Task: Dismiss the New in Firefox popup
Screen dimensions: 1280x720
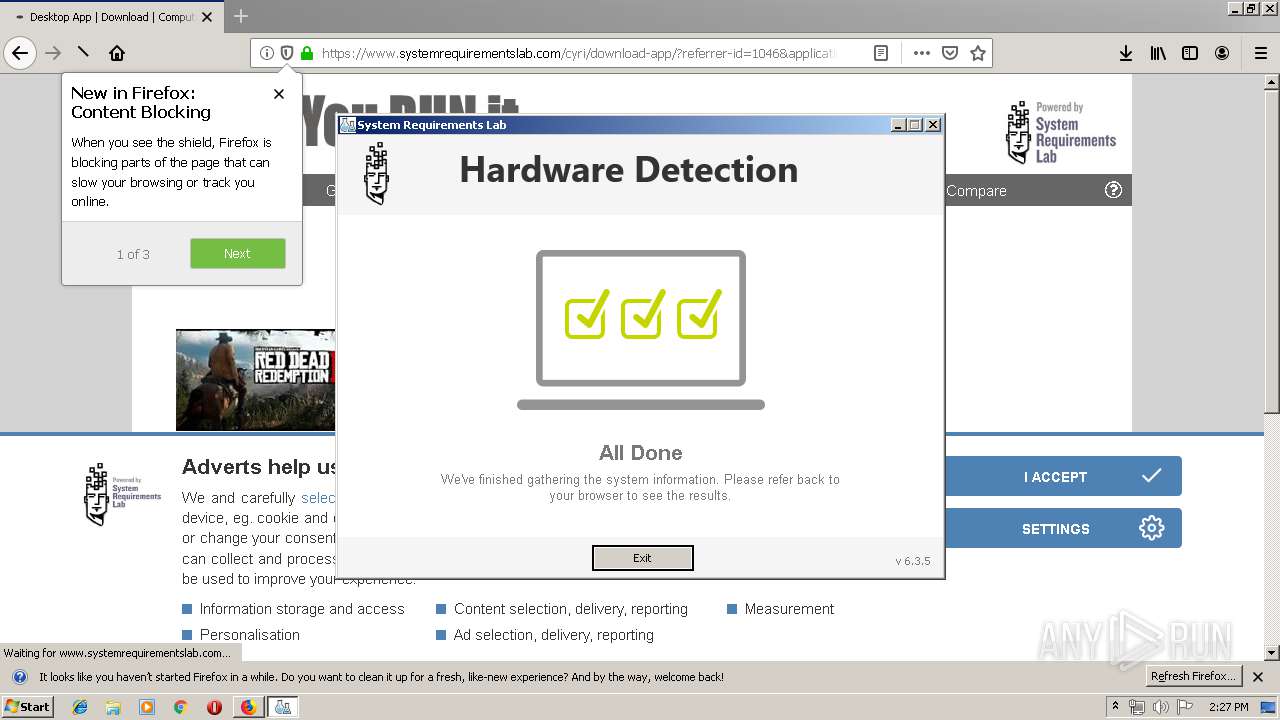Action: click(x=279, y=94)
